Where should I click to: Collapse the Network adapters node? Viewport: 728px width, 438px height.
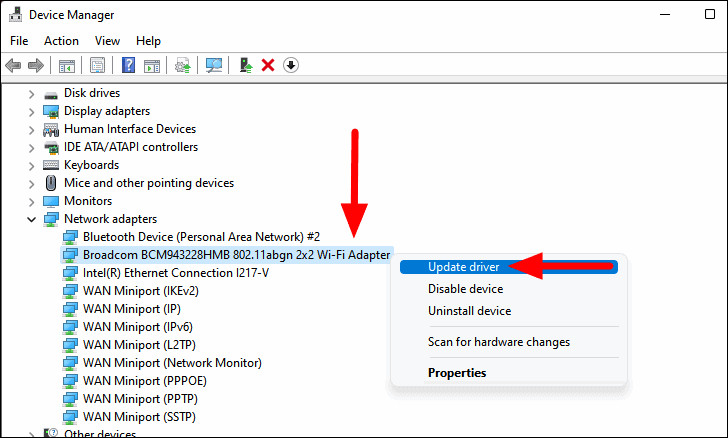pos(31,219)
